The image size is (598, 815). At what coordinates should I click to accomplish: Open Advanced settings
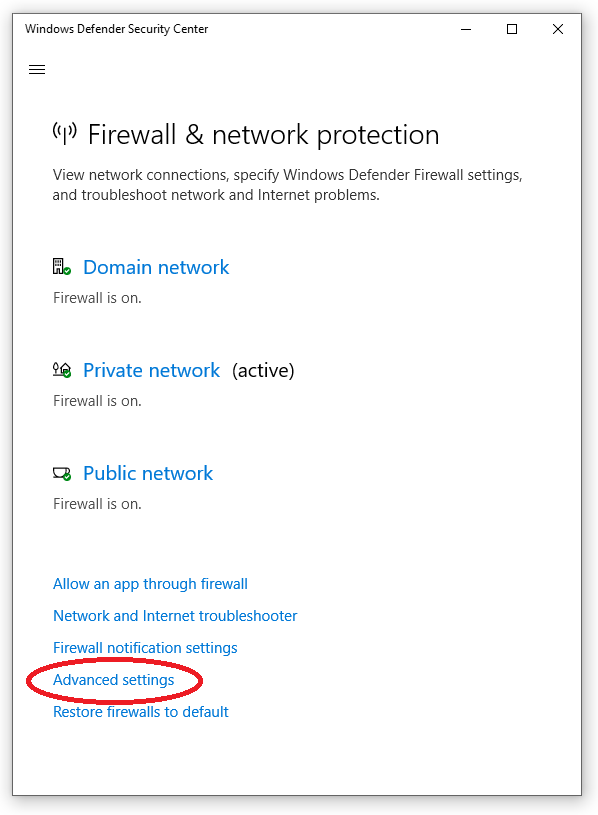(x=113, y=680)
